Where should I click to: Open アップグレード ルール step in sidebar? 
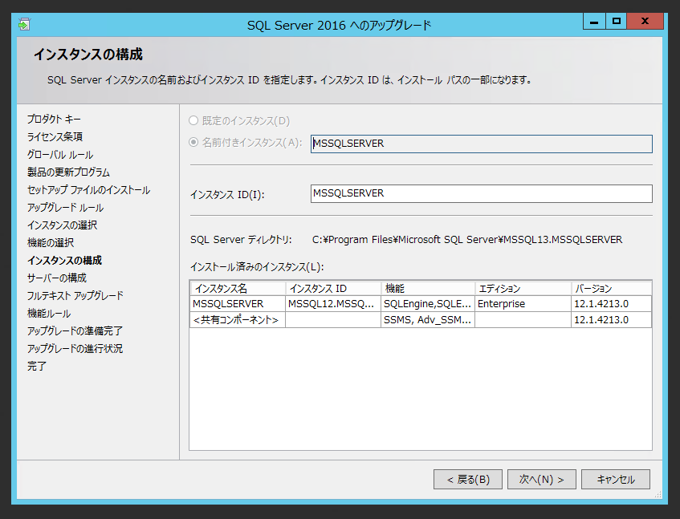(65, 208)
